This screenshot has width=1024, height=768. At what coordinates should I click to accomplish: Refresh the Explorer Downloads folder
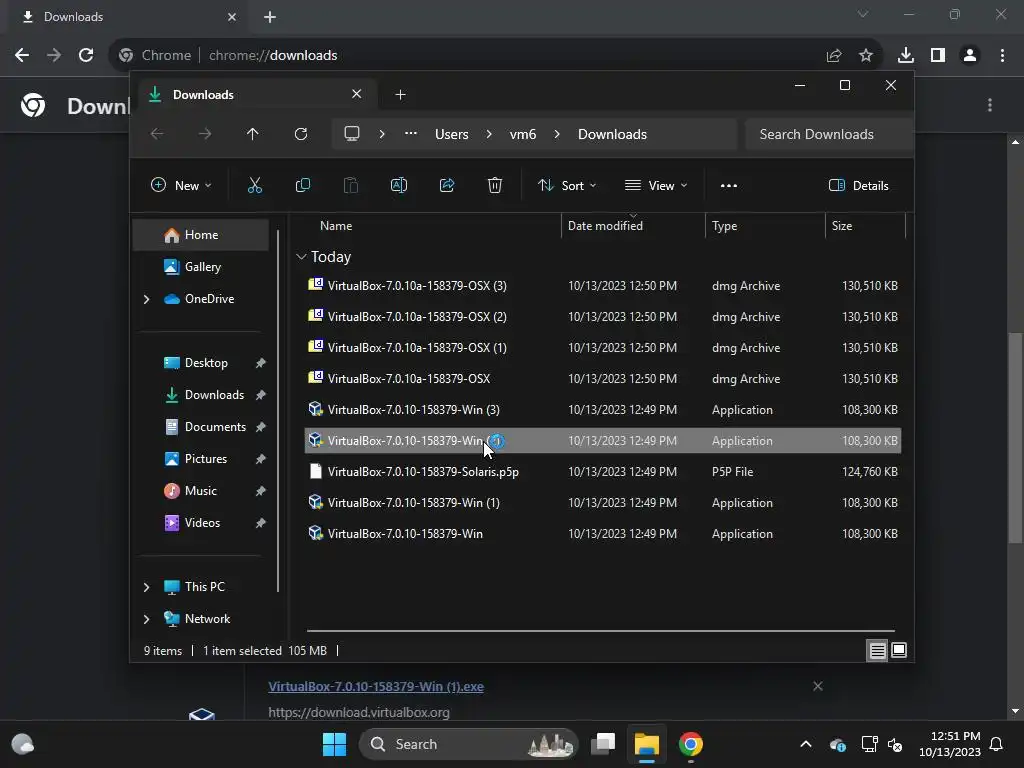pyautogui.click(x=300, y=134)
